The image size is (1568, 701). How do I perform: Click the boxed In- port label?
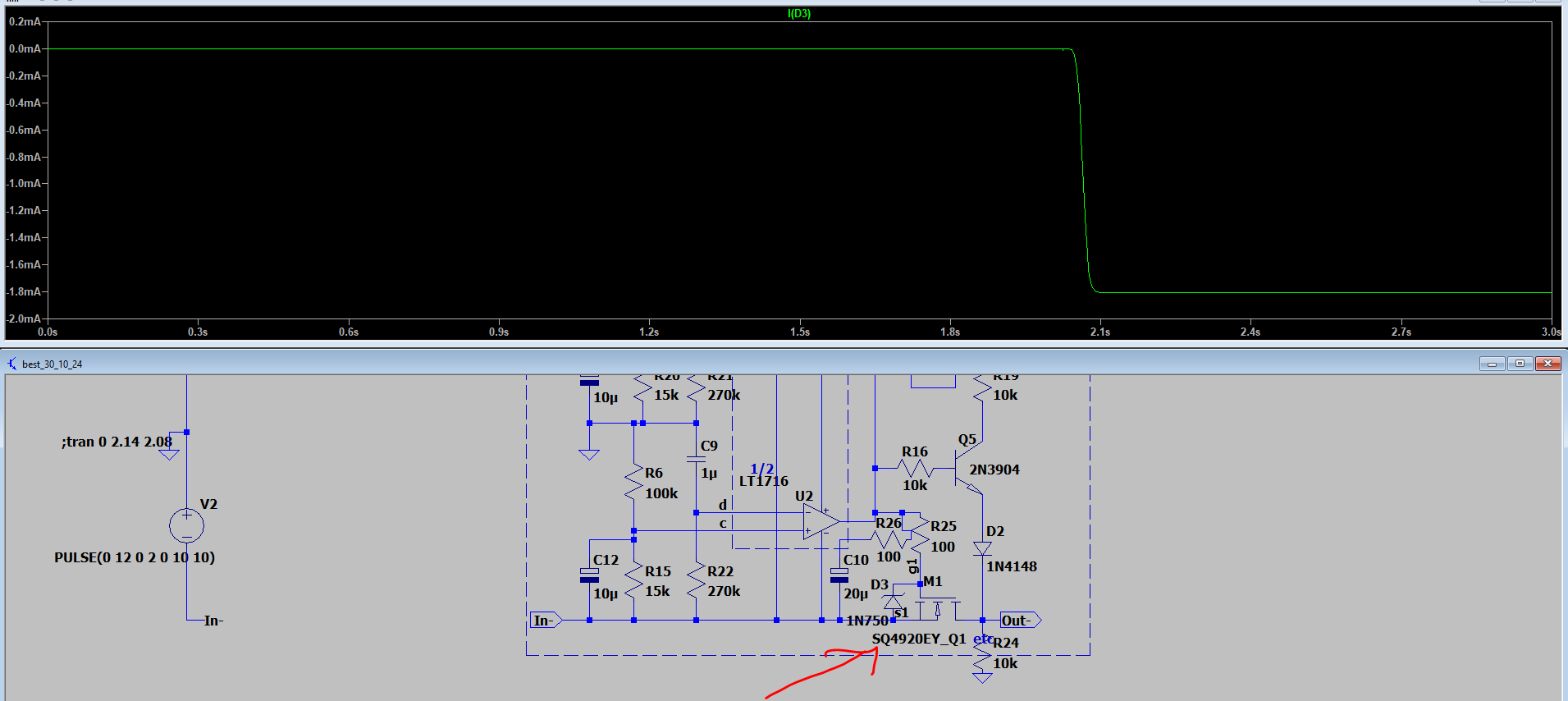pos(546,621)
